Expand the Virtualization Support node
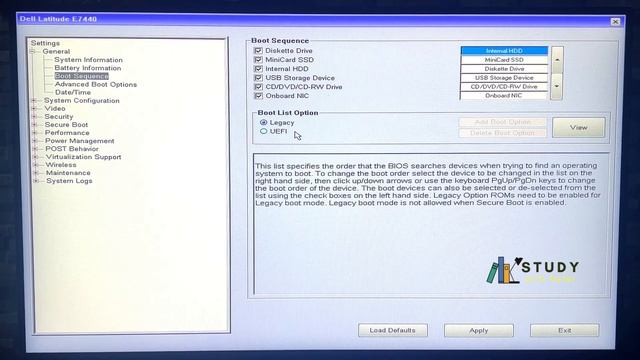 36,157
